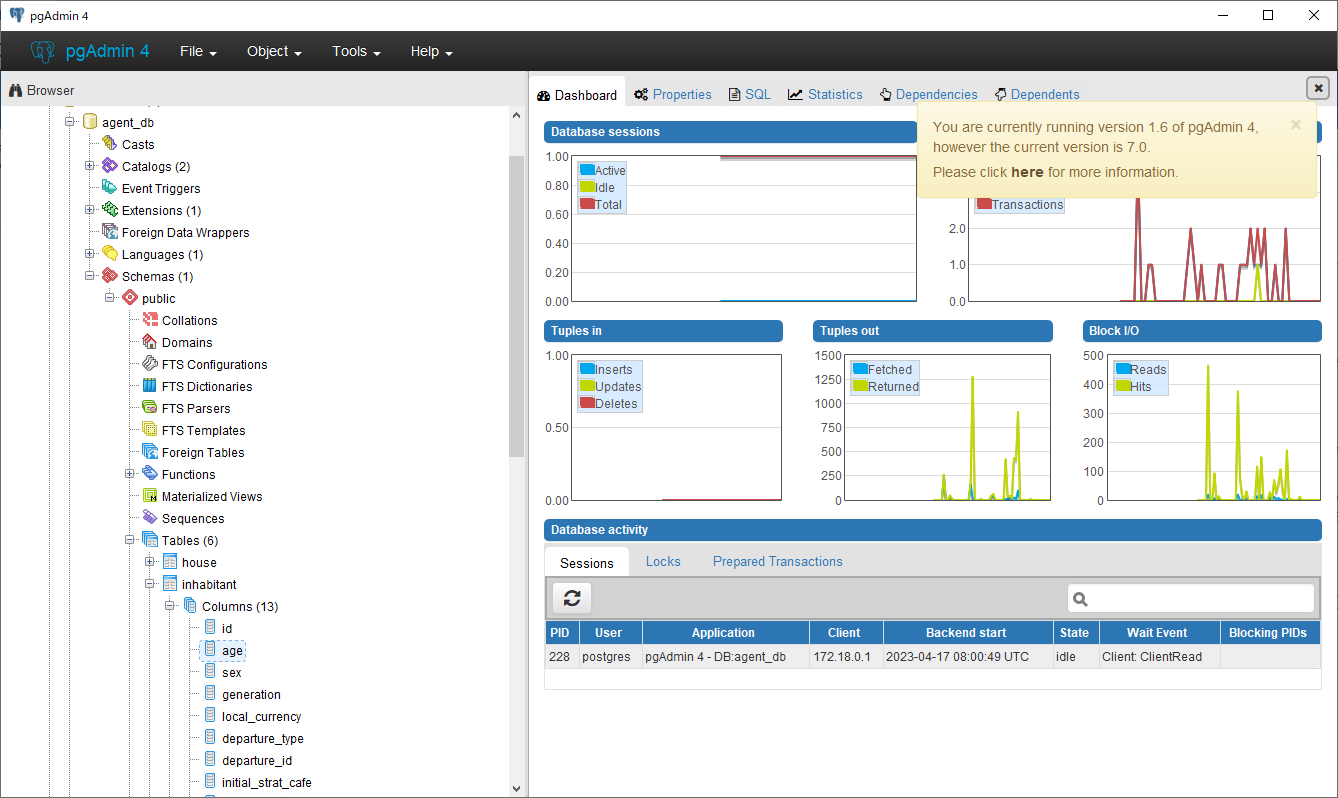Click the Domains icon in tree
This screenshot has width=1338, height=798.
click(150, 342)
